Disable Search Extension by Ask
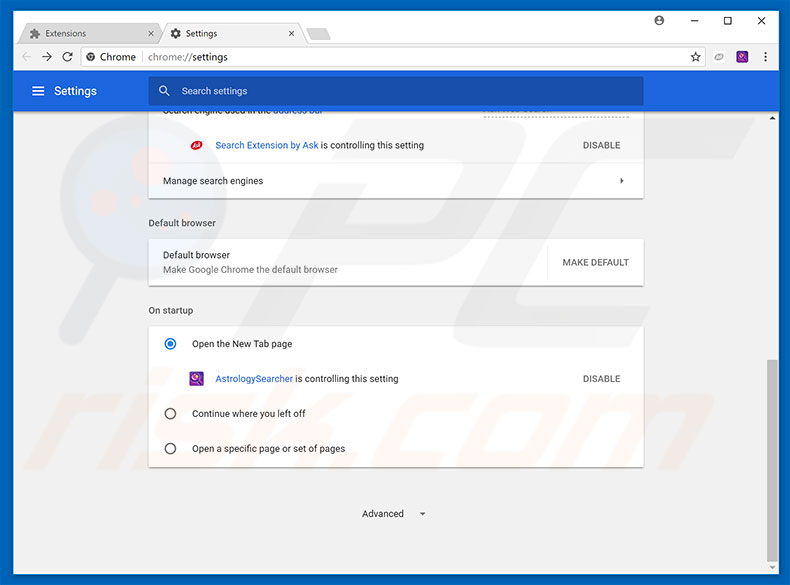 602,145
